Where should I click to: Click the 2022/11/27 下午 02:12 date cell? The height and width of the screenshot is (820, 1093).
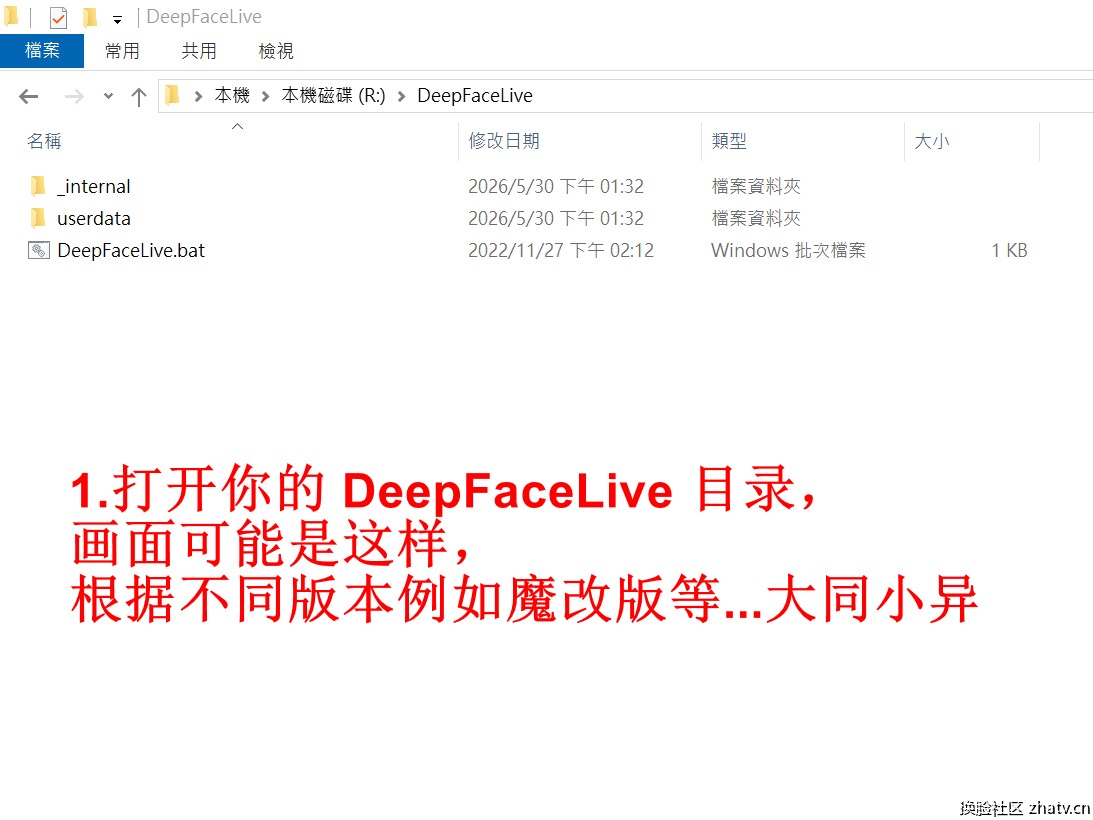pos(561,250)
